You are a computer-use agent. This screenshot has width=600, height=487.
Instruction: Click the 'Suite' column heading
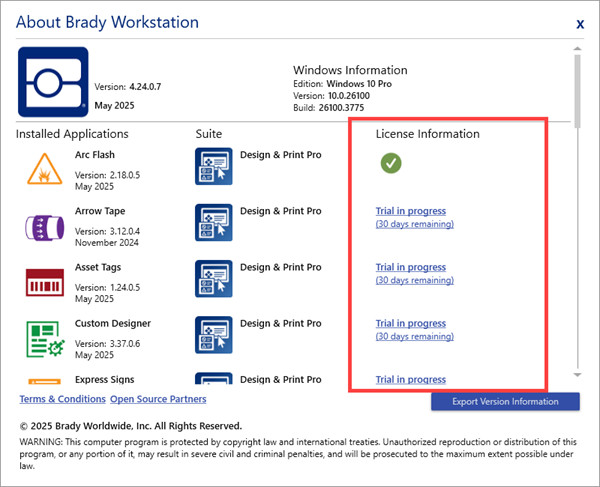coord(209,134)
